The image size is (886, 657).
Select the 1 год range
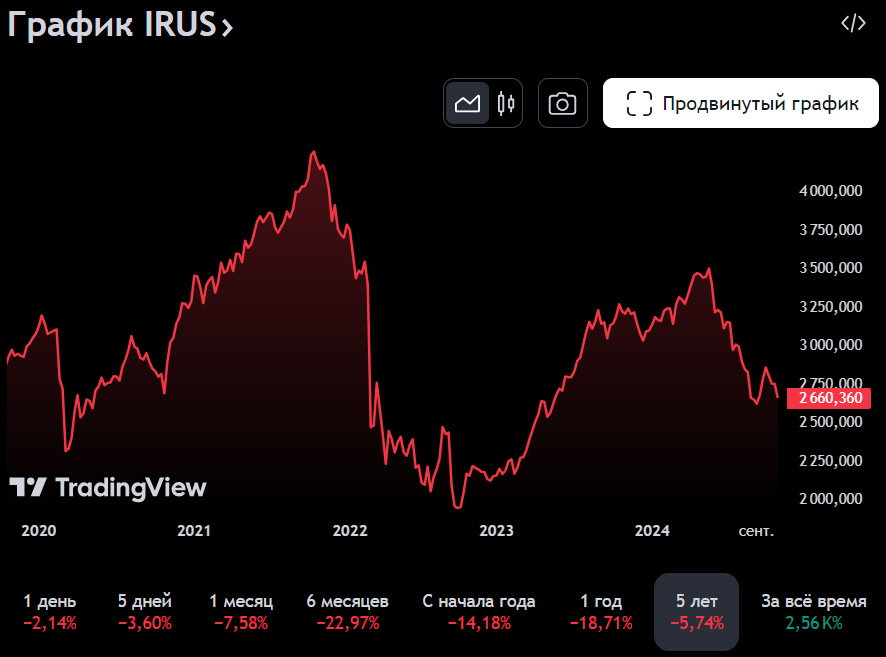point(601,612)
